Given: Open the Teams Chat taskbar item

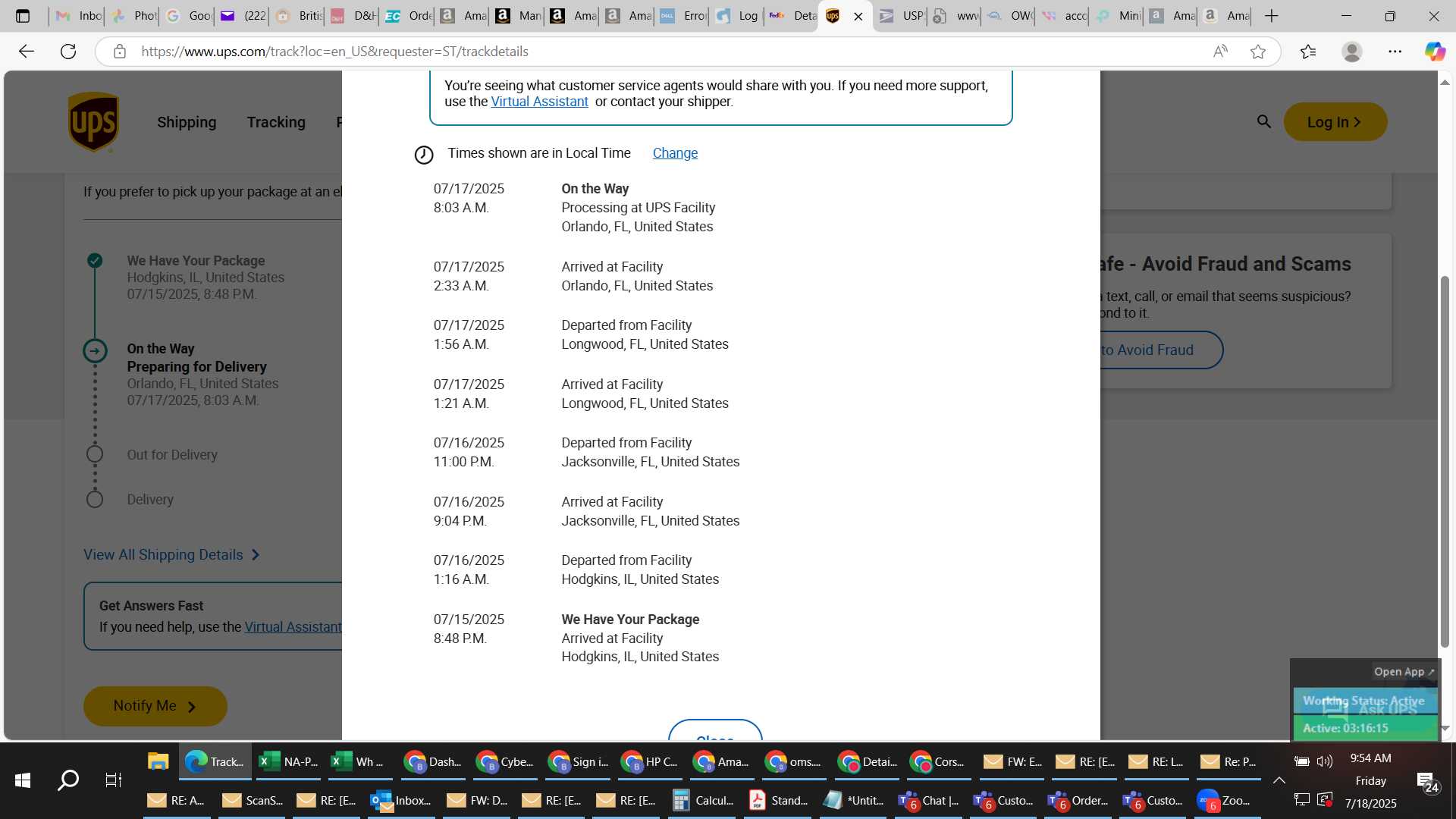Looking at the screenshot, I should (929, 800).
